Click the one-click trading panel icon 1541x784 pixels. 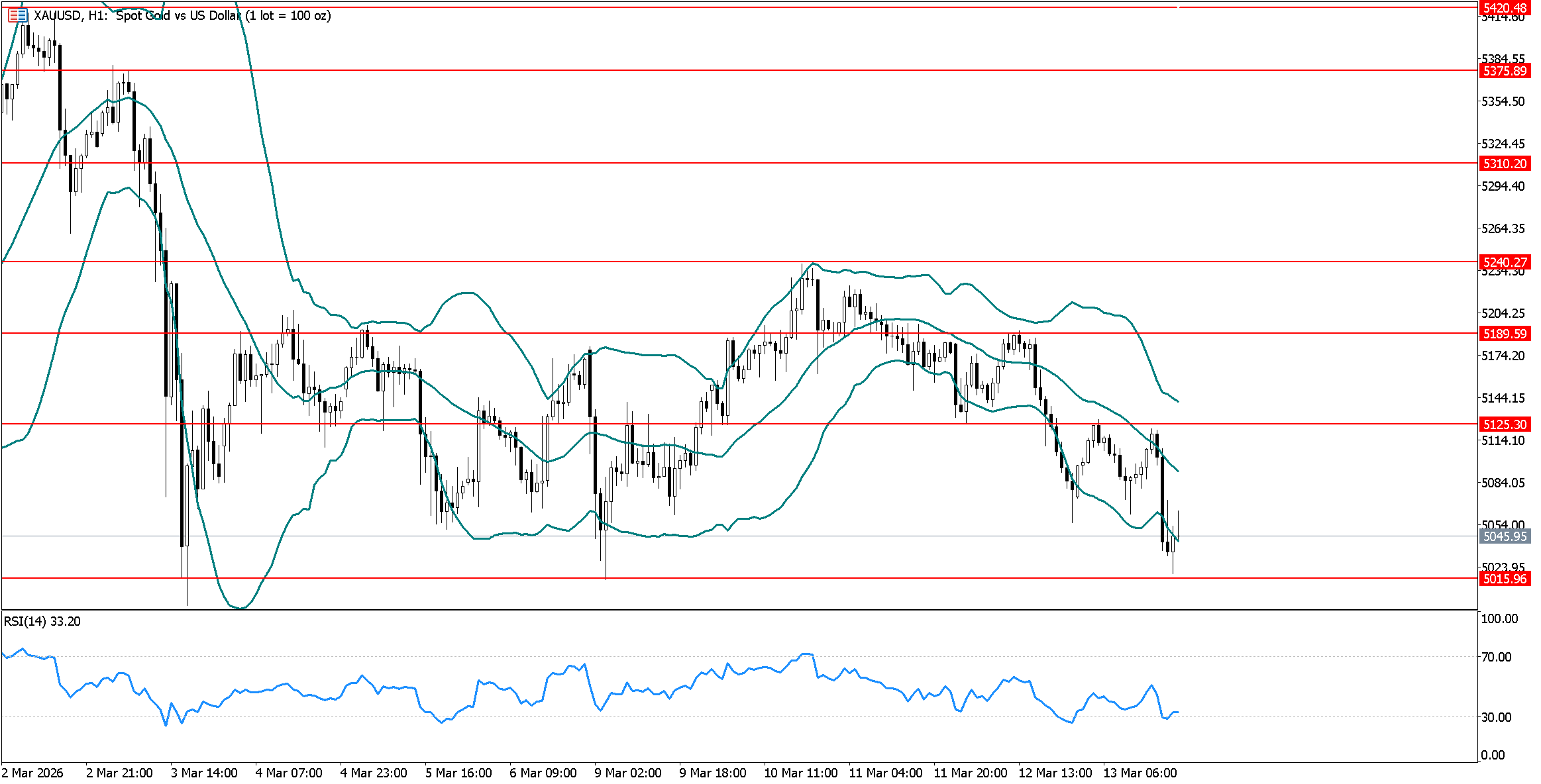[18, 15]
